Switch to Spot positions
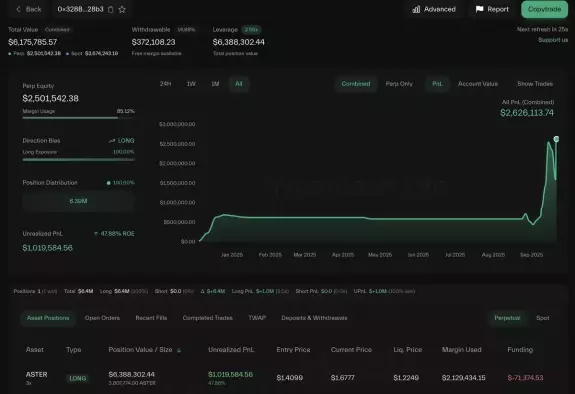575x394 pixels. point(543,318)
